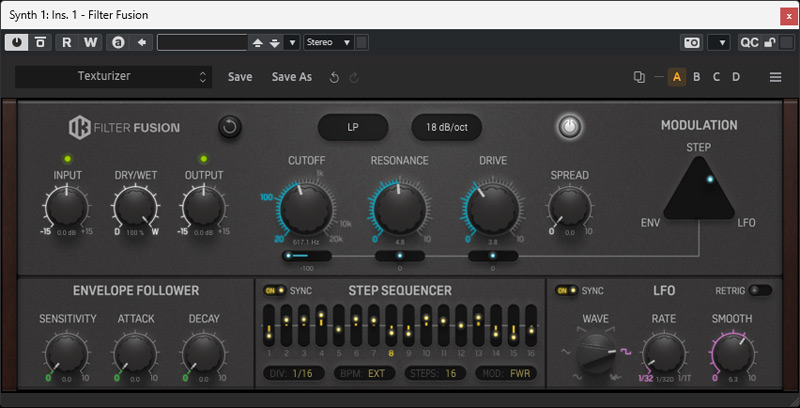Click the bypass effect button
The image size is (800, 408).
tap(40, 42)
